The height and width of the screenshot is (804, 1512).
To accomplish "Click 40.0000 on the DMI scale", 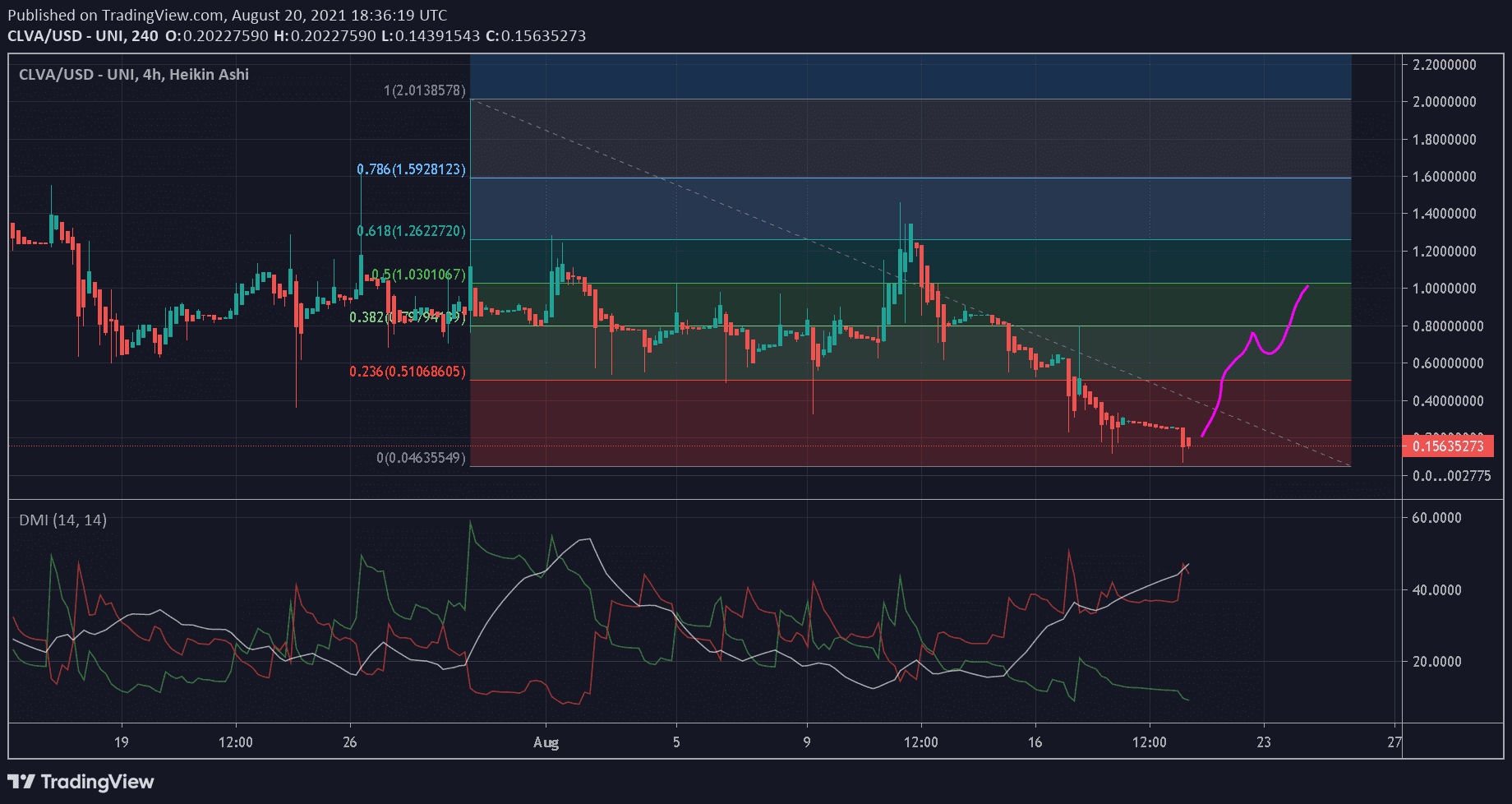I will click(x=1436, y=590).
